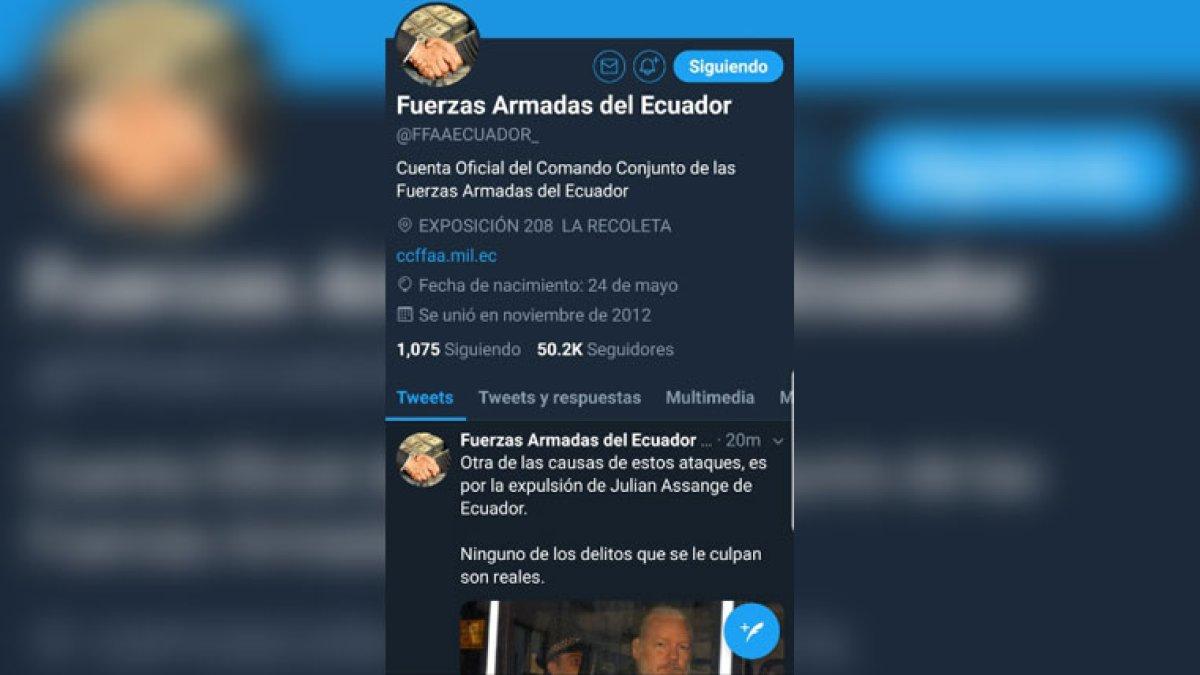
Task: Open the Tweets y respuestas tab
Action: click(559, 398)
